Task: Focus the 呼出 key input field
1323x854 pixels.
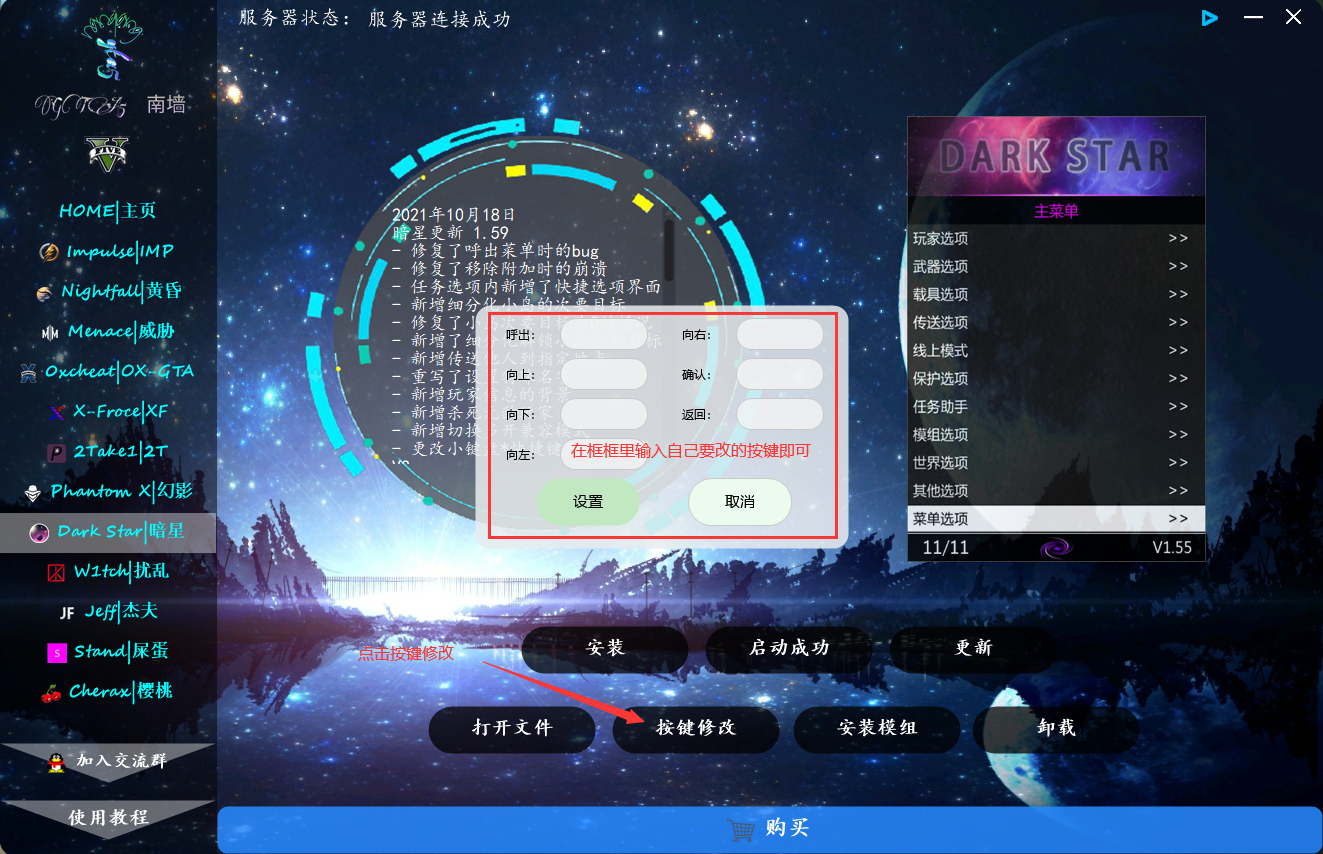Action: [x=604, y=334]
